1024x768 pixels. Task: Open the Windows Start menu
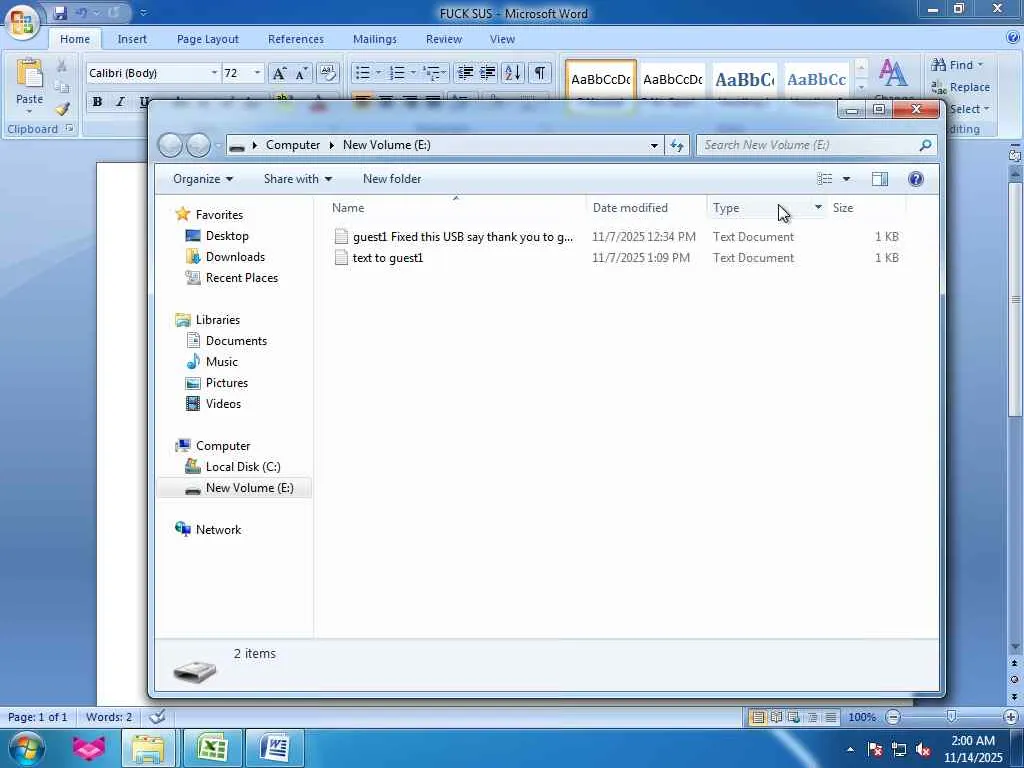tap(26, 748)
